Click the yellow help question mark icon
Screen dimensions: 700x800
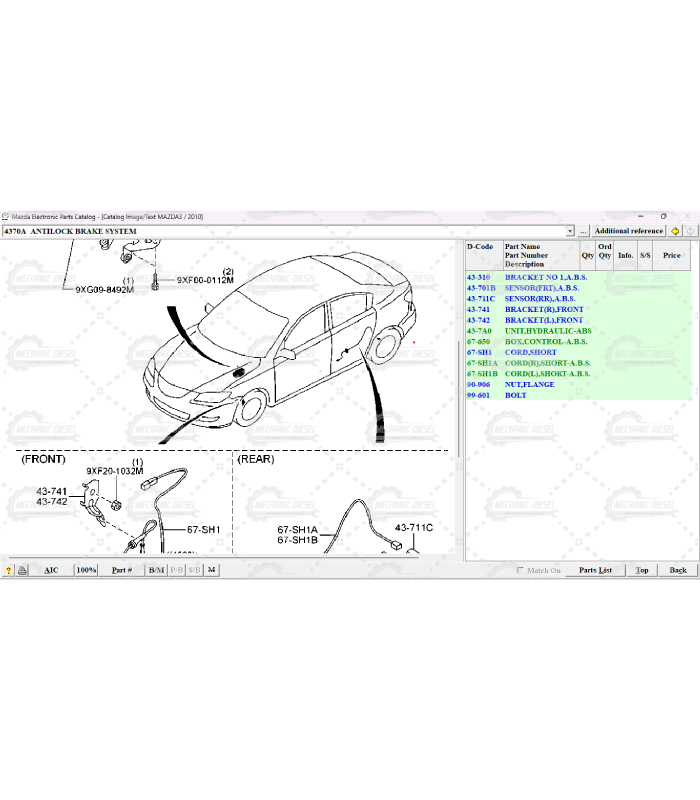pos(8,570)
